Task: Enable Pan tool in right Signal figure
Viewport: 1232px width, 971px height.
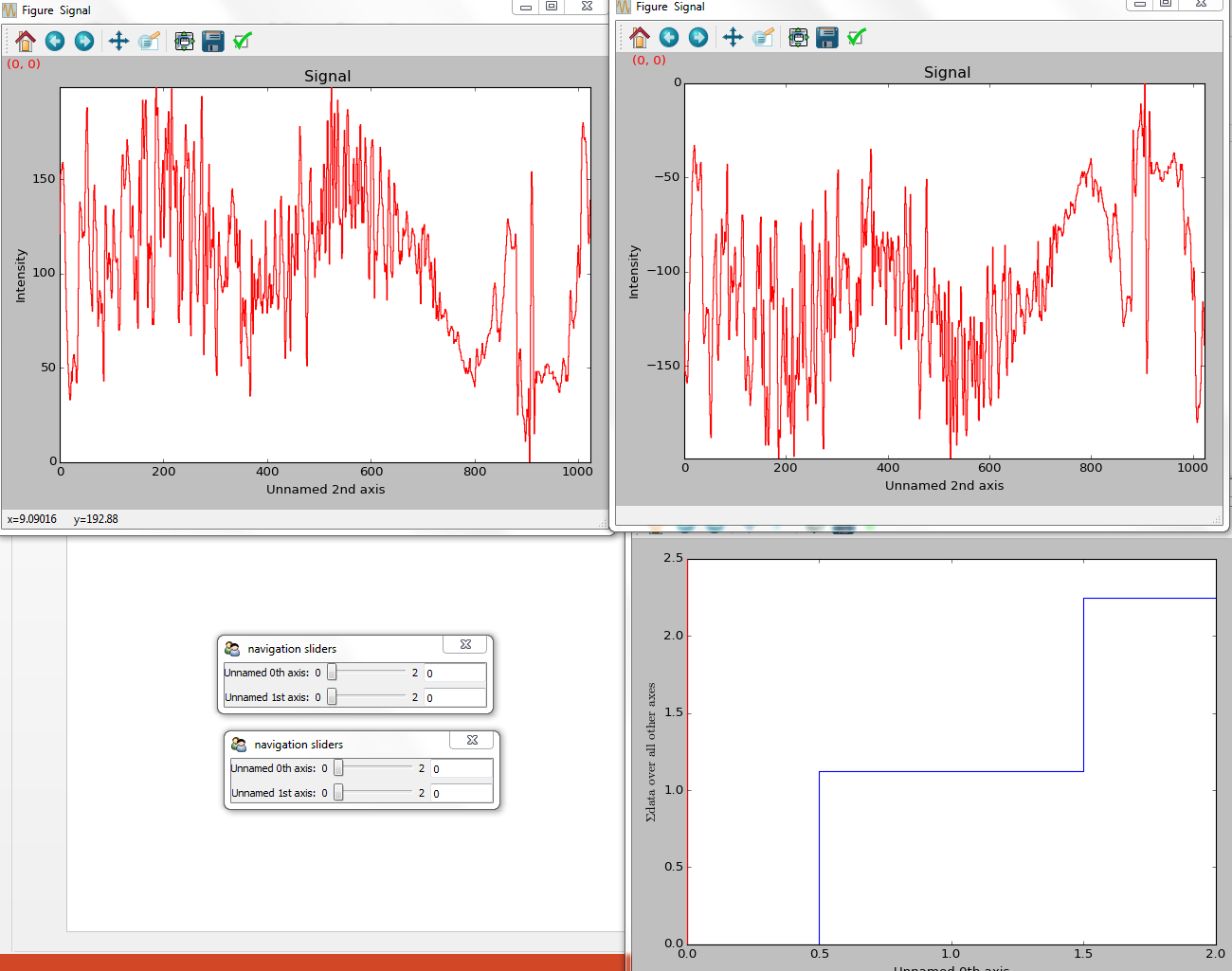Action: click(x=733, y=37)
